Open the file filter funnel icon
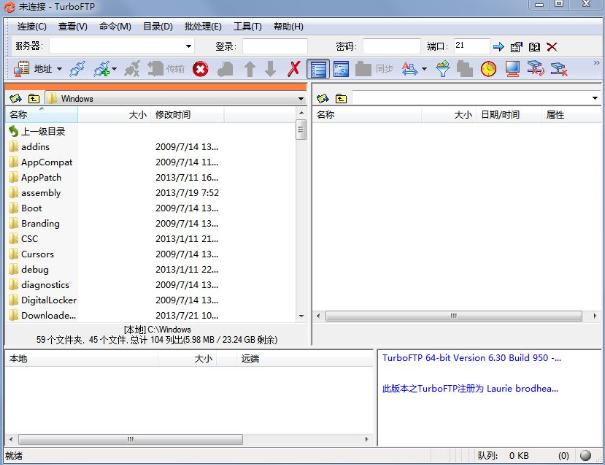 point(443,69)
